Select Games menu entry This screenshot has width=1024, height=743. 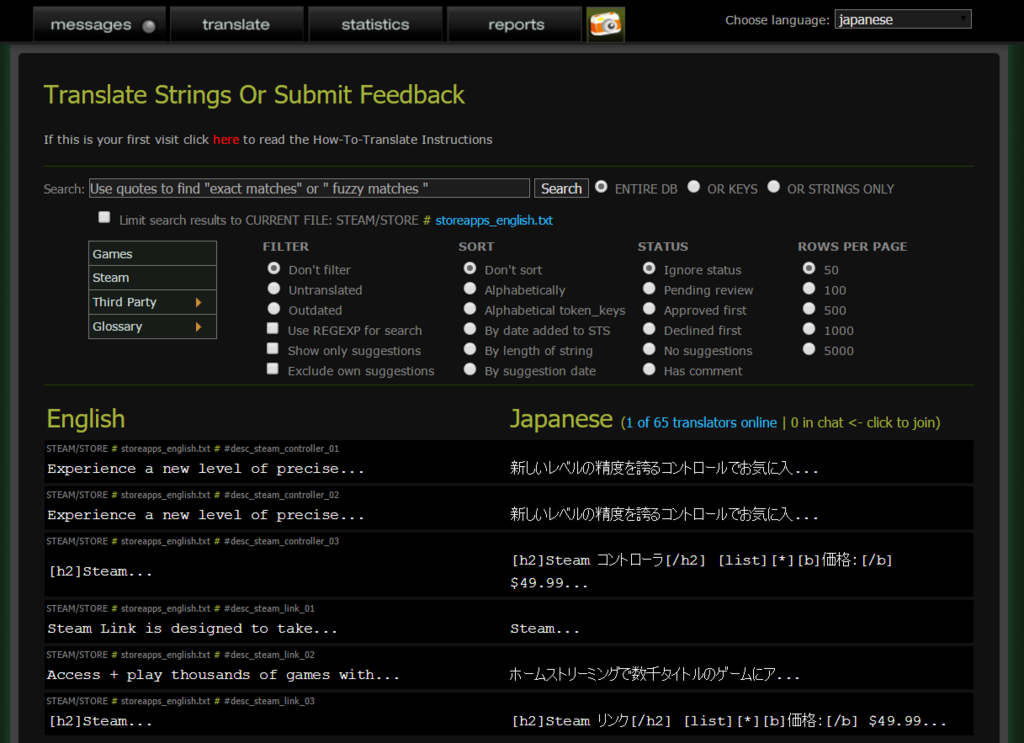pos(152,254)
